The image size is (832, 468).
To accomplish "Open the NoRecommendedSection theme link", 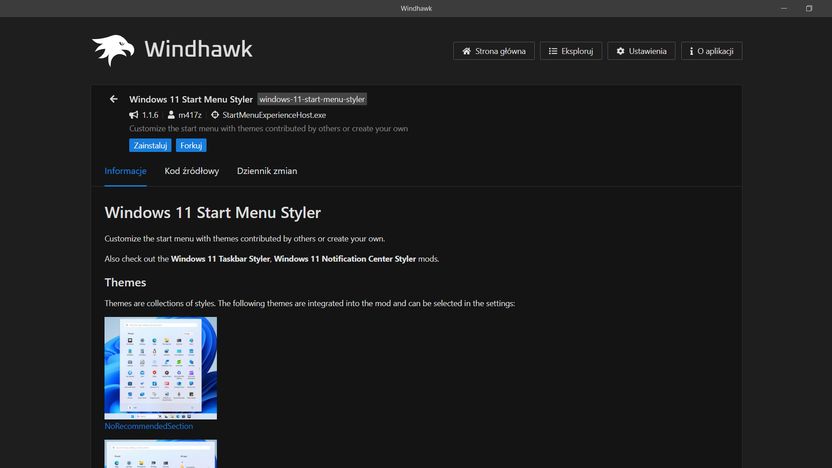I will pos(149,426).
